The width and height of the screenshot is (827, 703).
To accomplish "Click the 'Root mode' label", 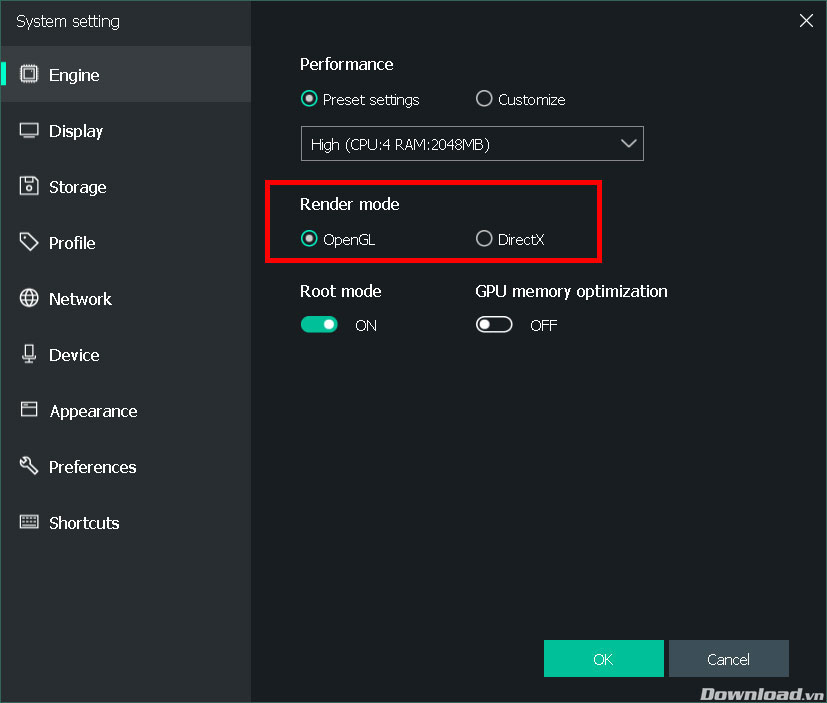I will click(341, 291).
